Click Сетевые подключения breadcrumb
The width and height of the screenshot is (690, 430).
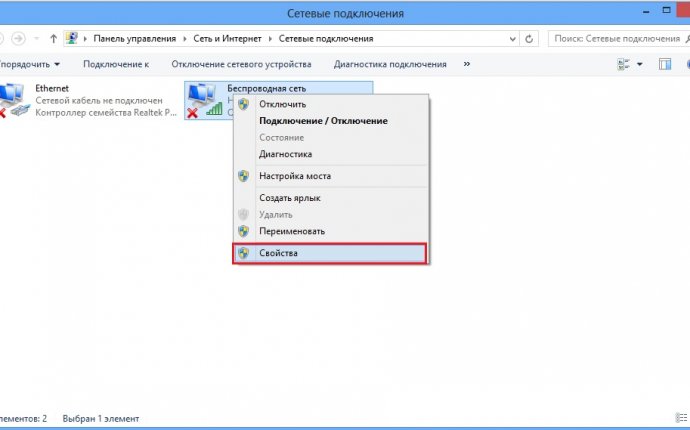coord(326,39)
